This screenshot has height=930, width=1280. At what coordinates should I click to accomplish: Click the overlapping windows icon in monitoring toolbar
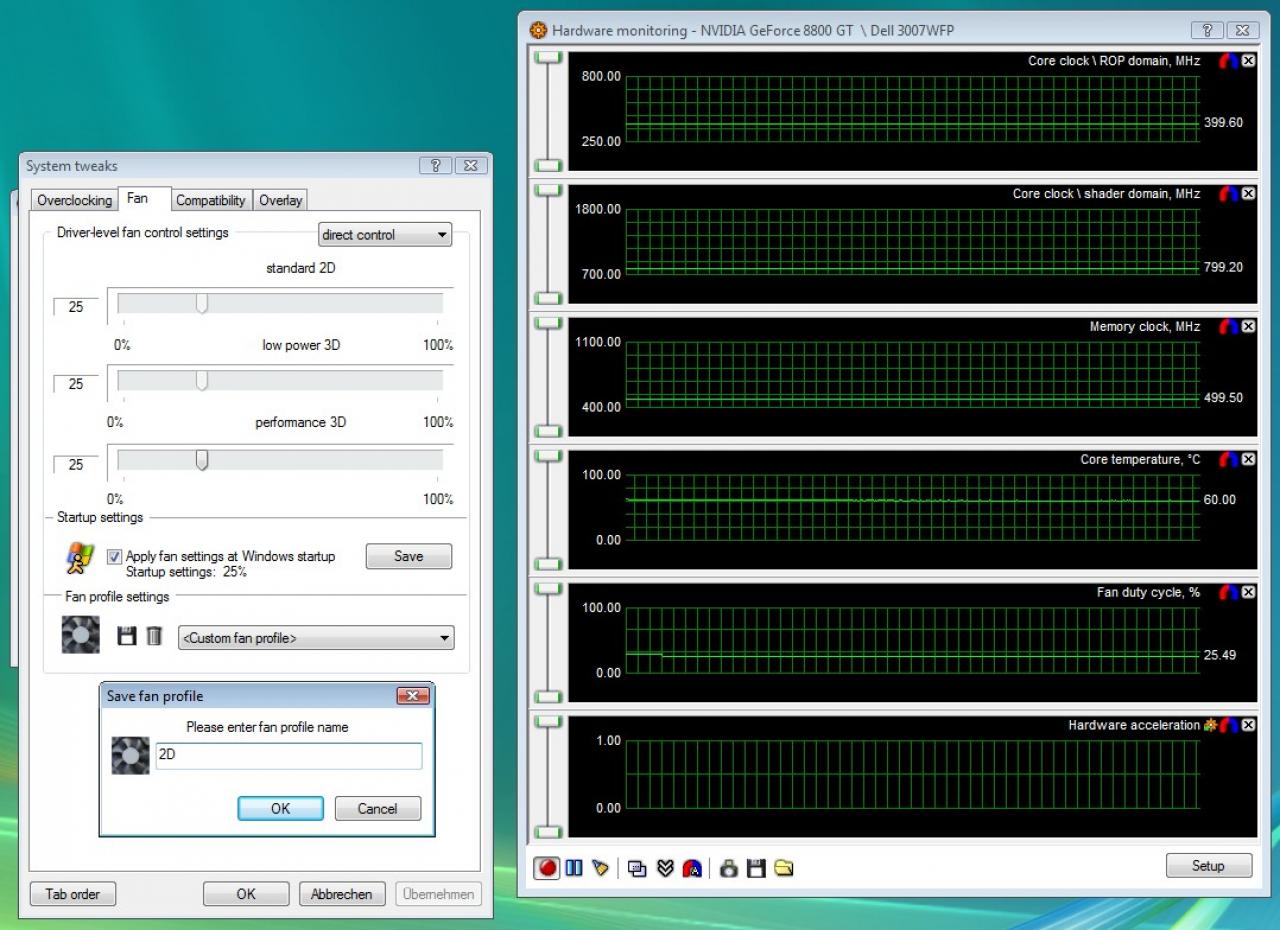pyautogui.click(x=637, y=868)
